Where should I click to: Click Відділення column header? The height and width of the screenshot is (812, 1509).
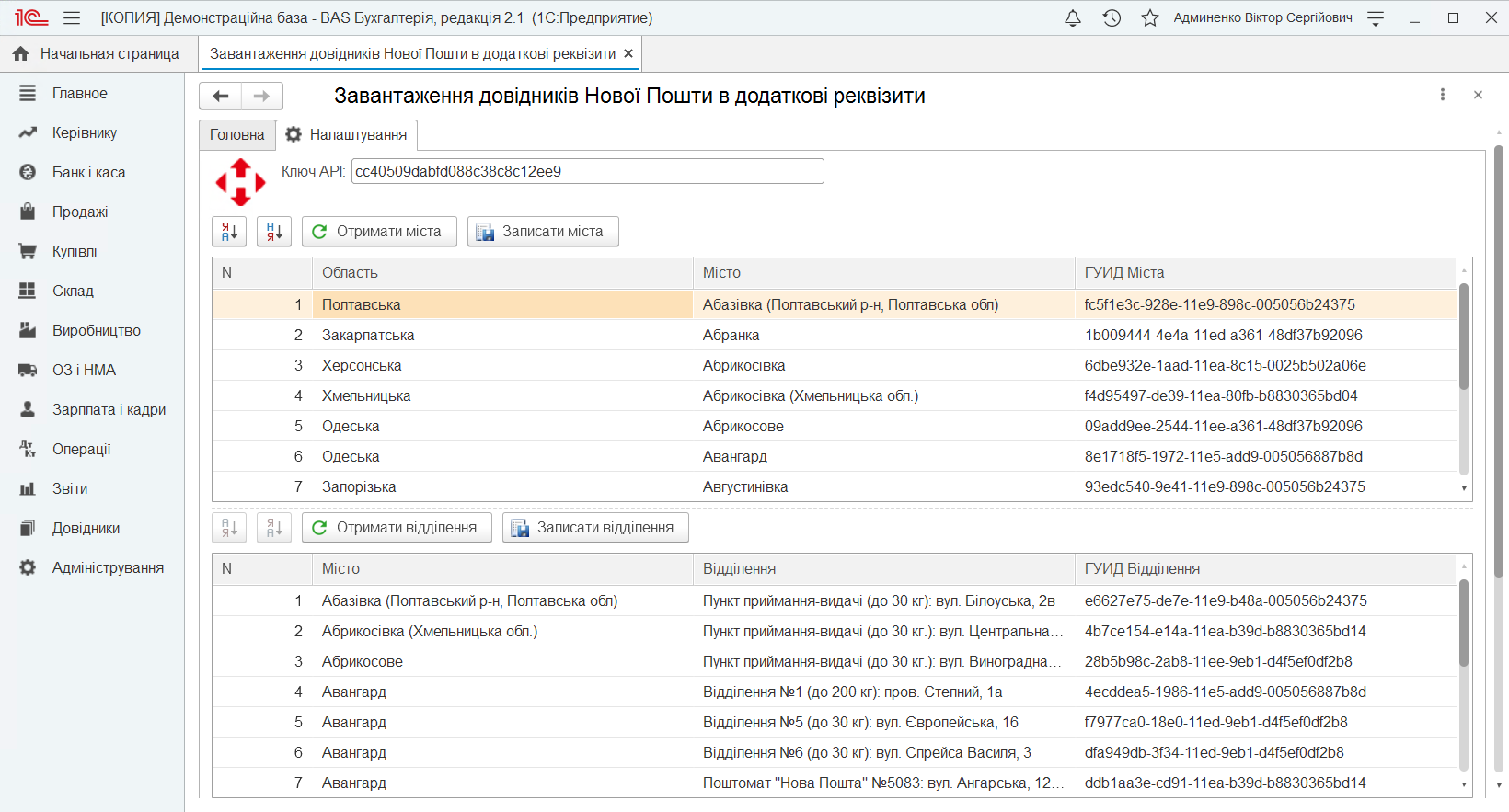[883, 568]
